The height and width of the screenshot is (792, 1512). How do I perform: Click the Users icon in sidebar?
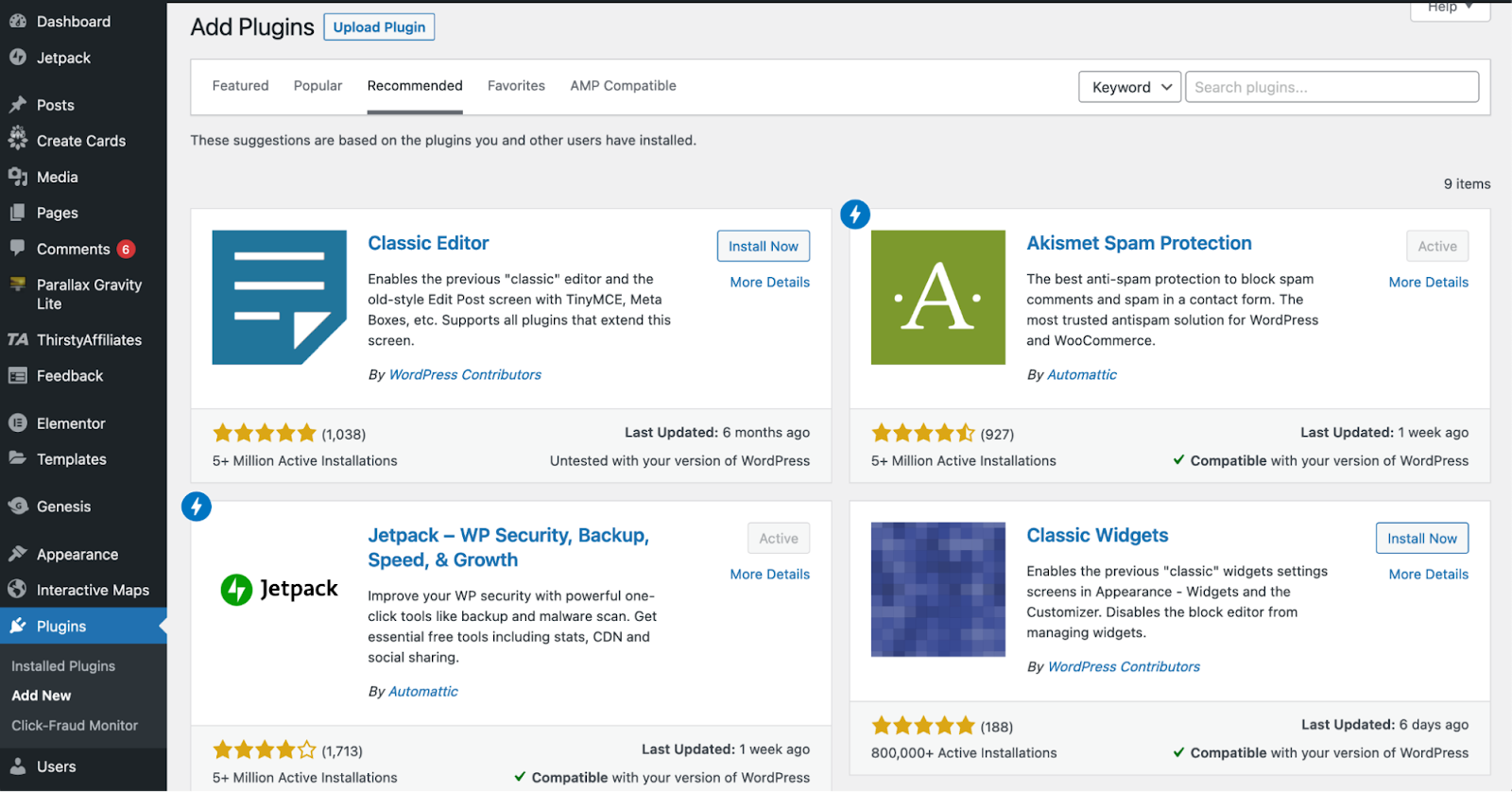(x=18, y=766)
